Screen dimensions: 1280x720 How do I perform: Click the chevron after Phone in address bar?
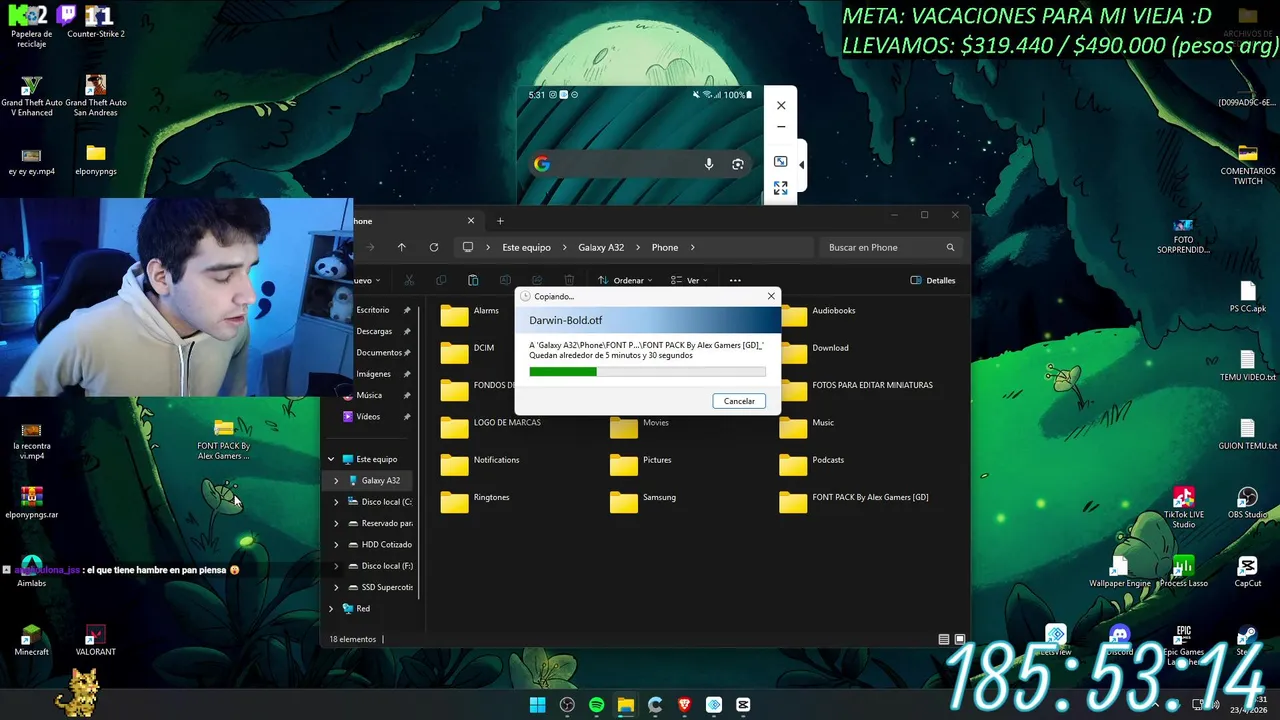tap(692, 247)
